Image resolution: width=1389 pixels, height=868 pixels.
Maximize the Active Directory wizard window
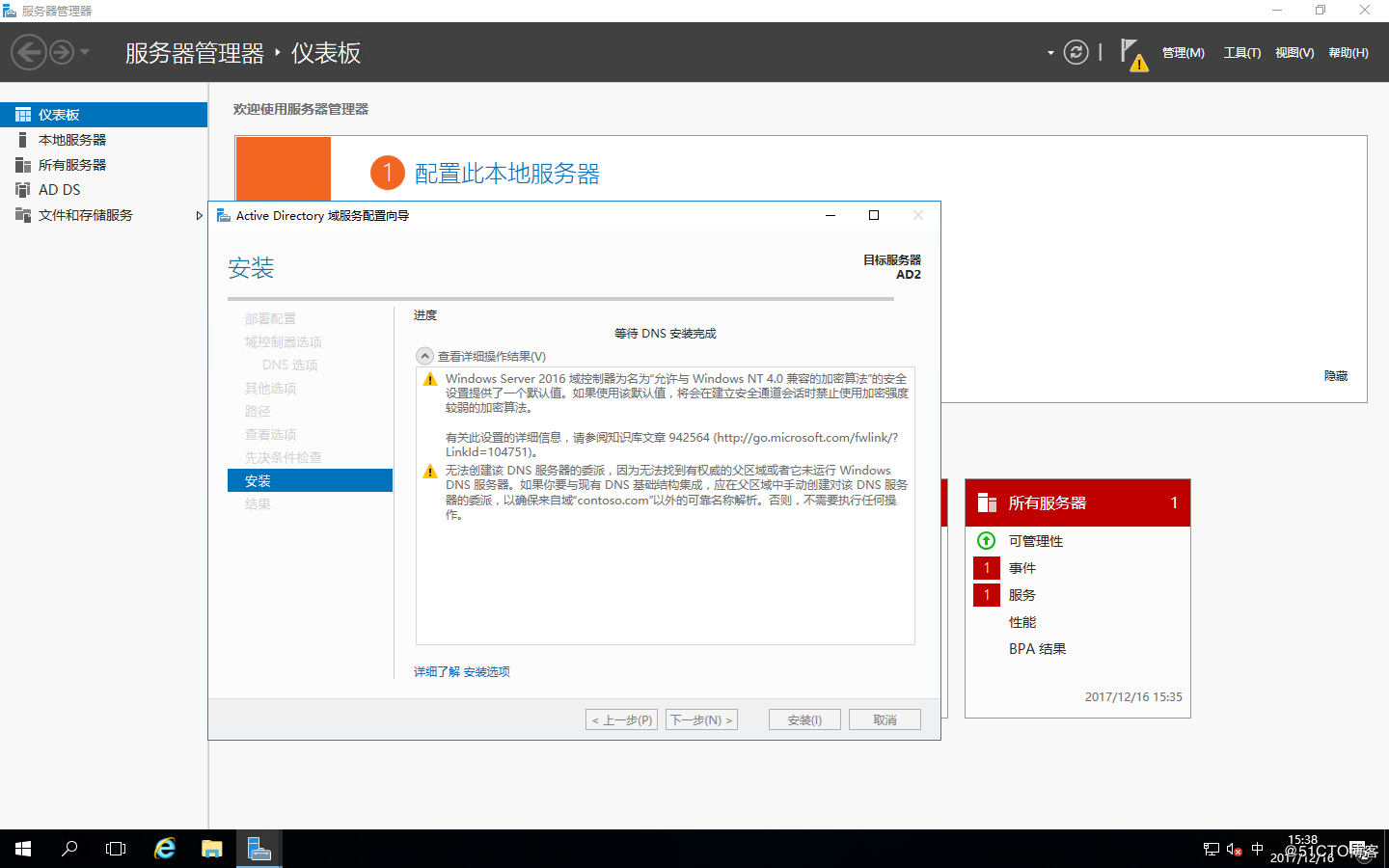pos(874,215)
